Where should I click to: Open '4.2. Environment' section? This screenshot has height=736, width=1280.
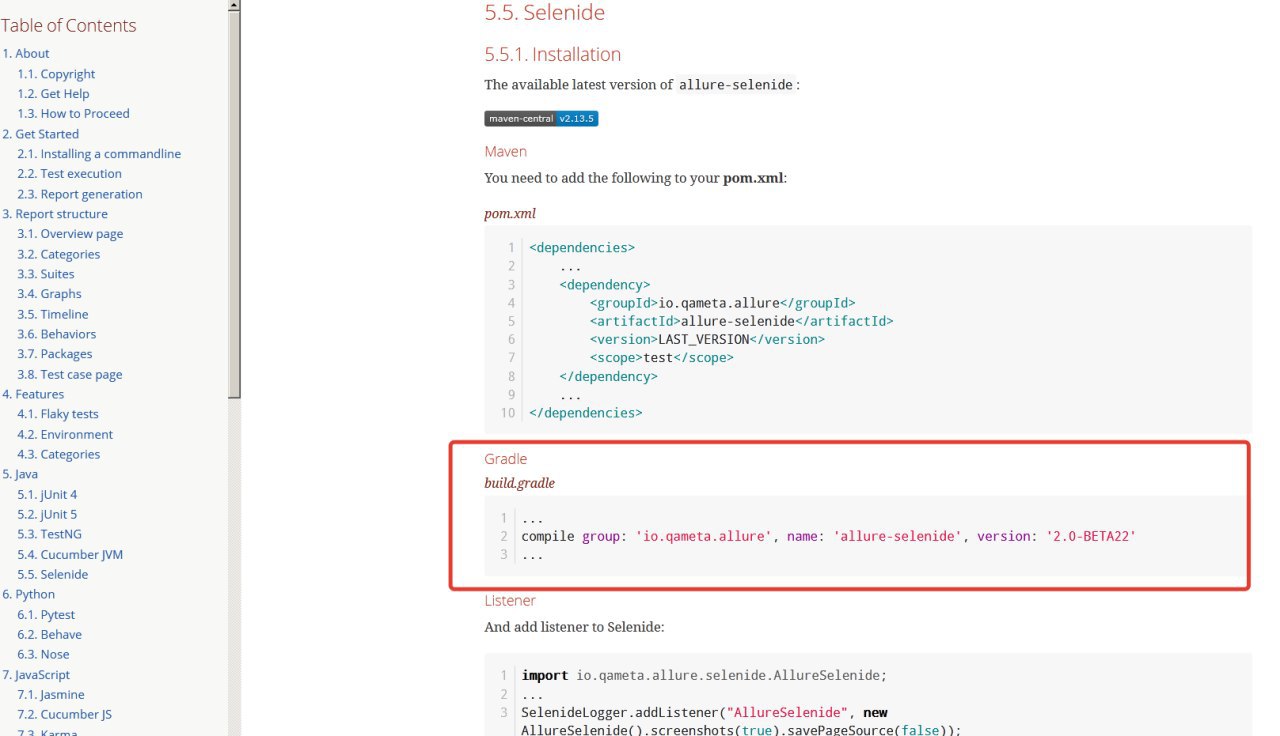click(65, 434)
